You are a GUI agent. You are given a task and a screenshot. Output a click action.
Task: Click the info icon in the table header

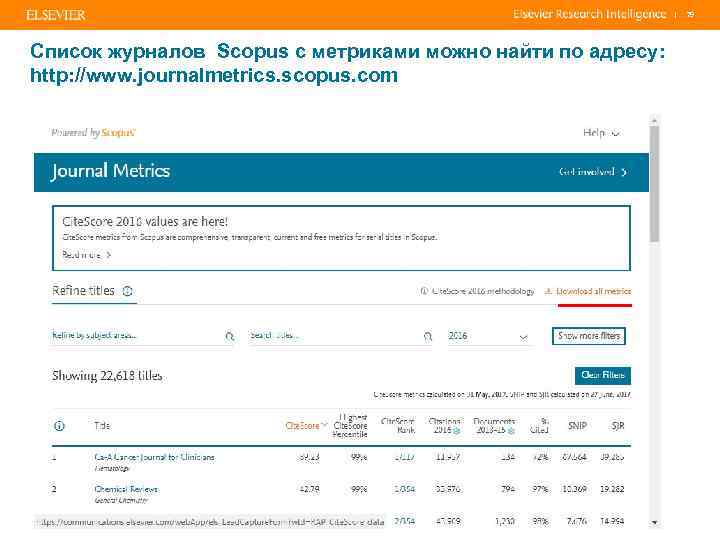coord(59,426)
